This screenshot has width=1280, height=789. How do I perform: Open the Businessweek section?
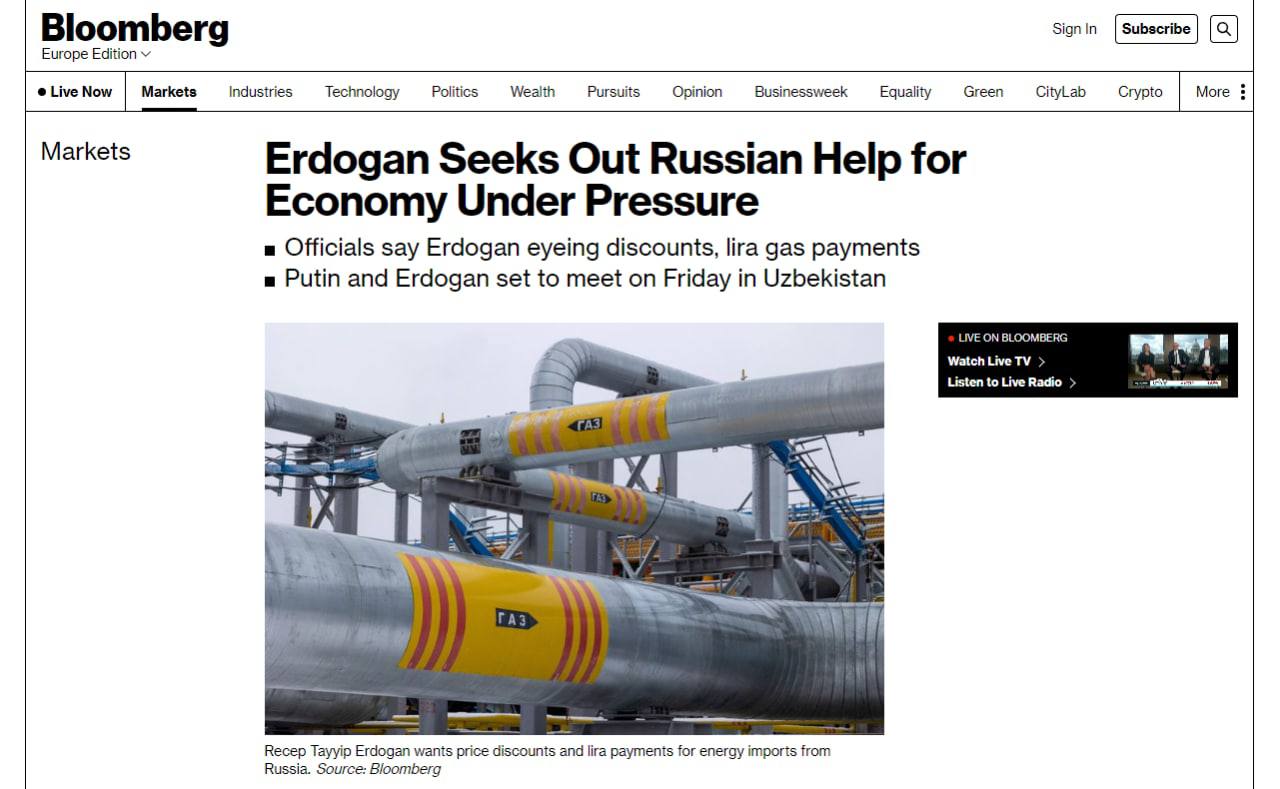801,92
